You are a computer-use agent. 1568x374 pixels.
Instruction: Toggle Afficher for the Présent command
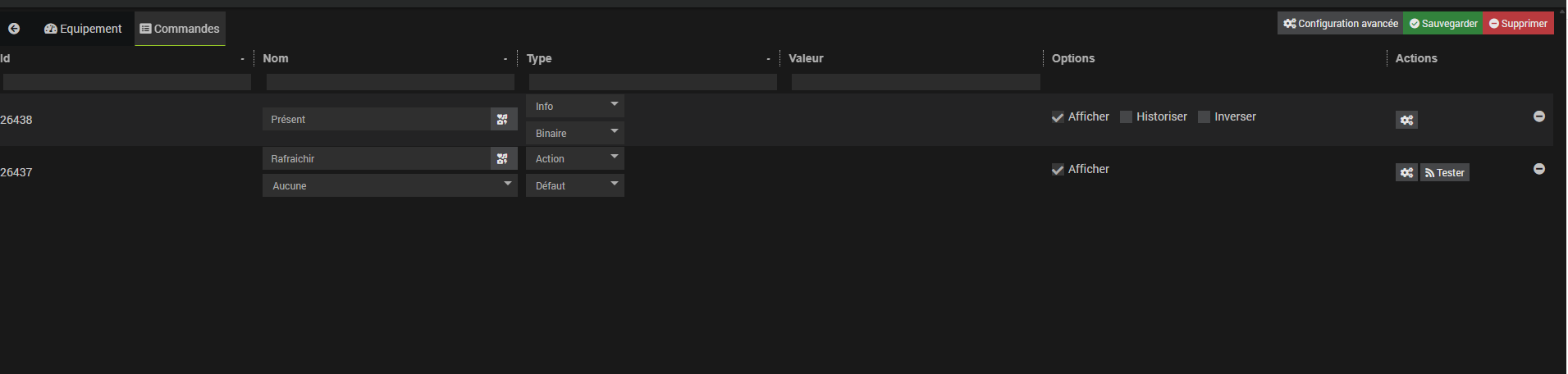[1058, 117]
